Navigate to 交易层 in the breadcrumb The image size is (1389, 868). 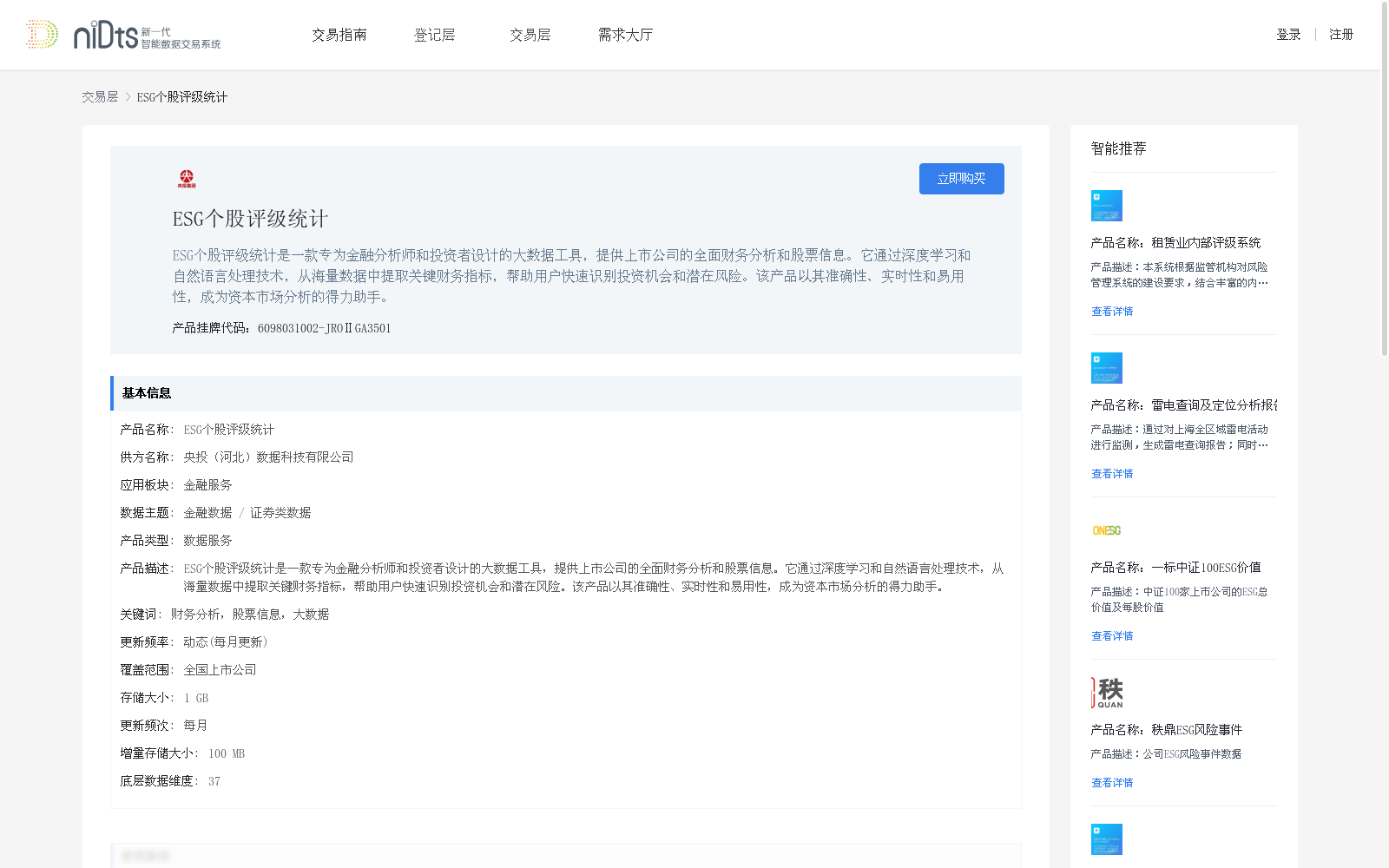click(x=100, y=97)
